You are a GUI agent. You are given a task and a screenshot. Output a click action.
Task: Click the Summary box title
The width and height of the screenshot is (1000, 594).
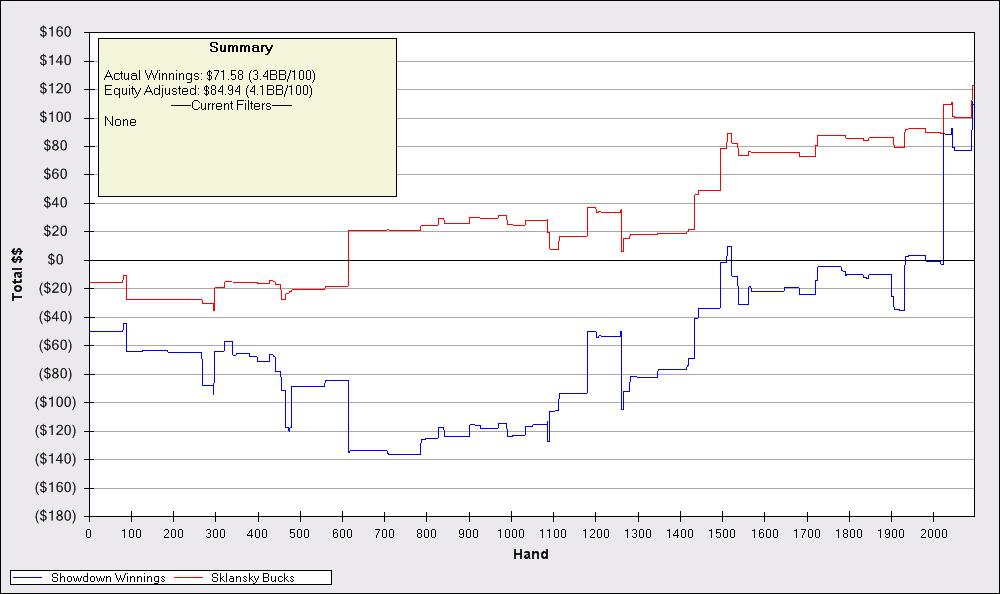tap(240, 47)
